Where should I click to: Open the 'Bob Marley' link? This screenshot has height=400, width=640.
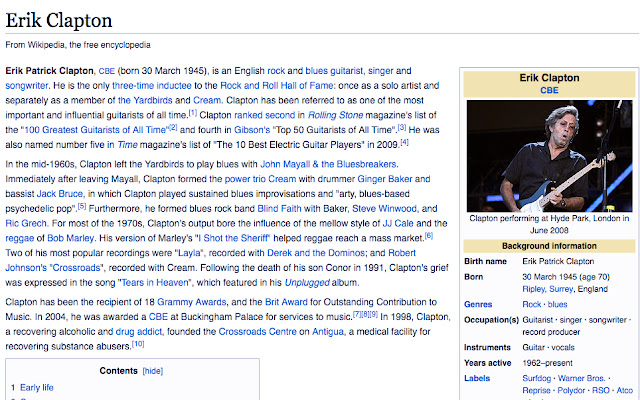[x=71, y=238]
